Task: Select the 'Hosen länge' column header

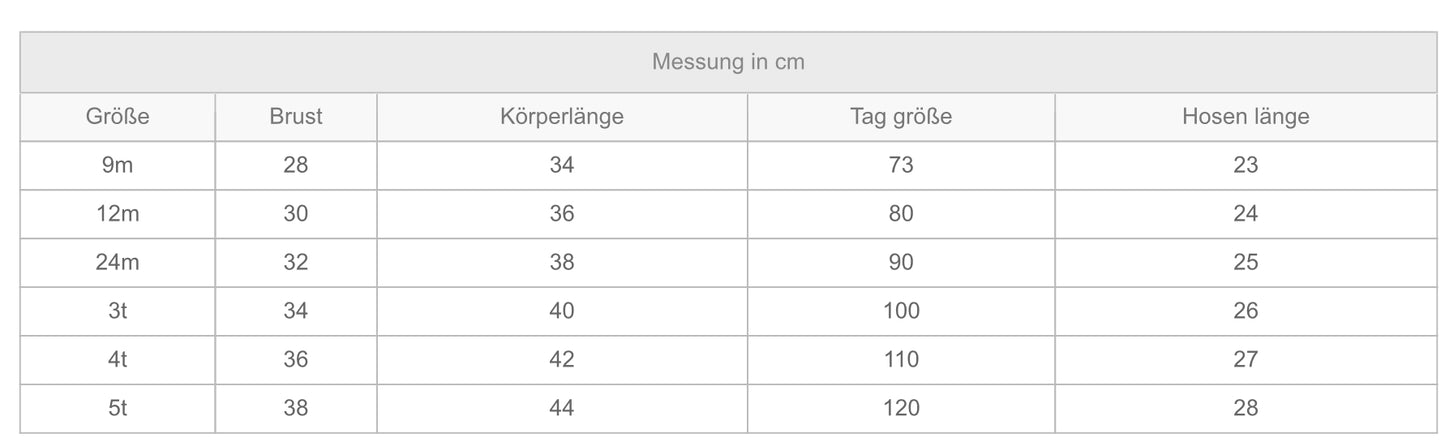Action: [1245, 117]
